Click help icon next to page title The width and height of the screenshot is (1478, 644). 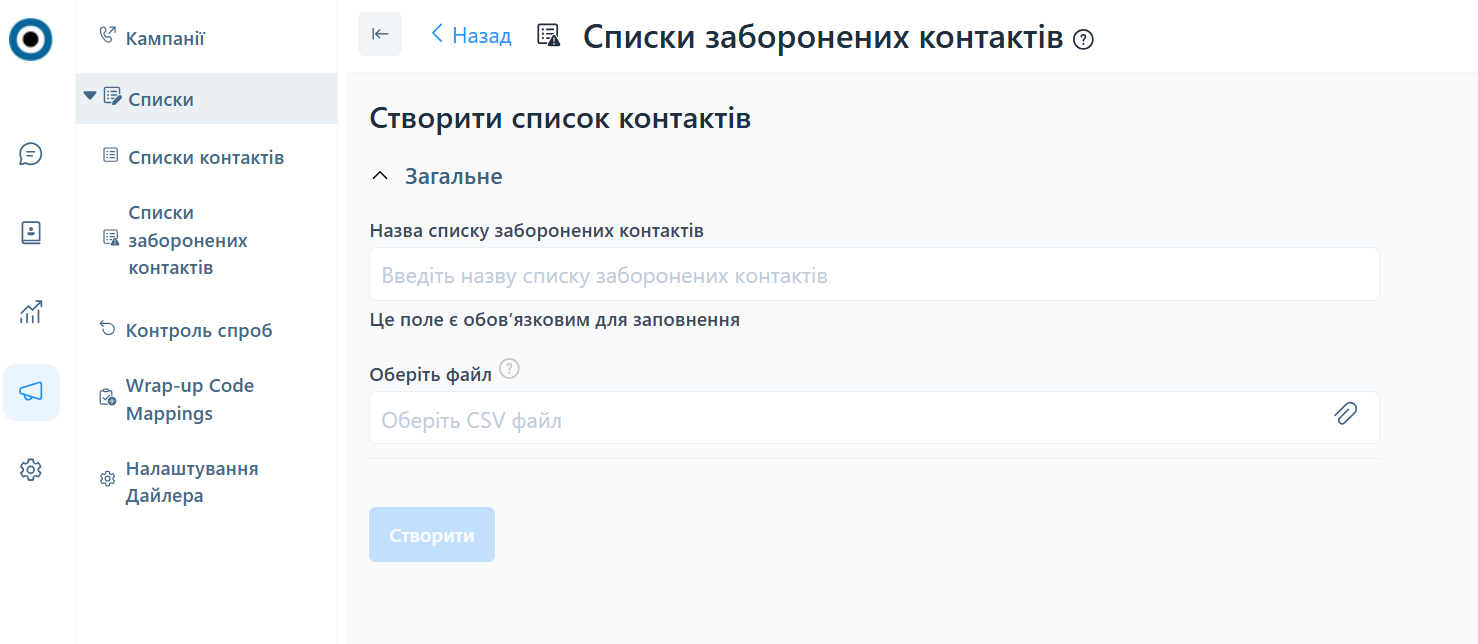[1083, 39]
